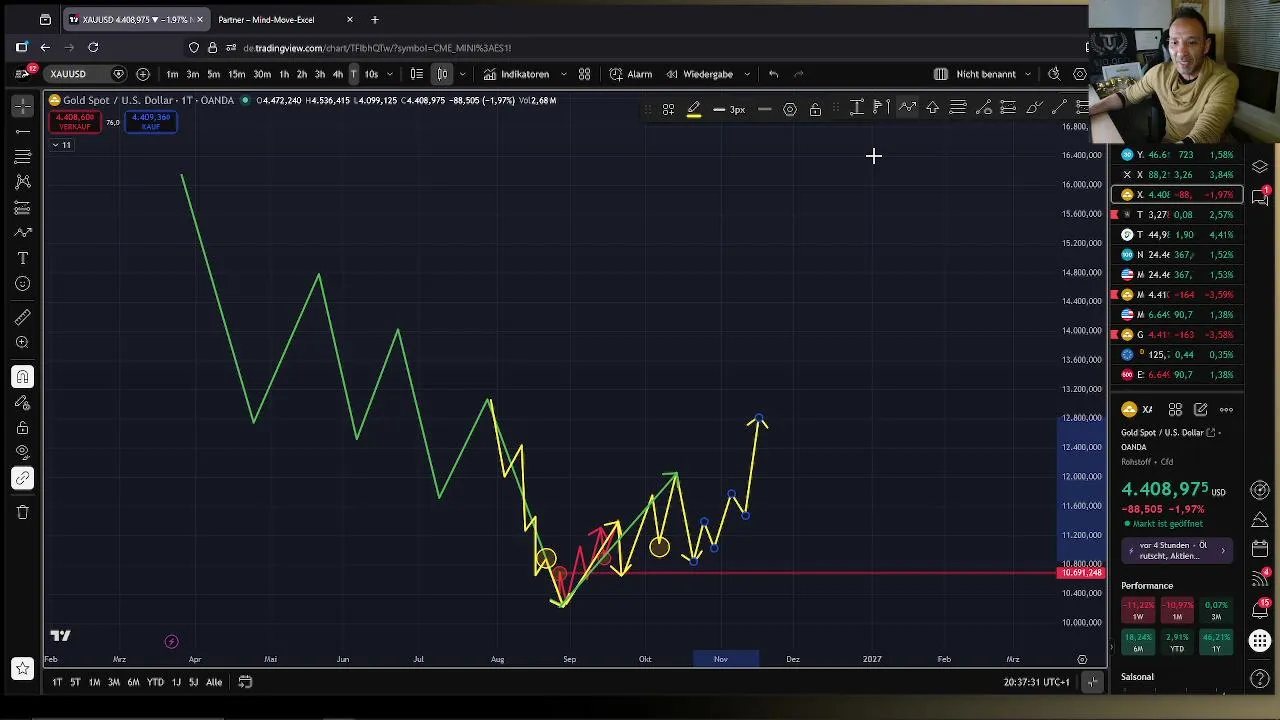Open the forecasting and measurement tools
This screenshot has width=1280, height=720.
click(x=22, y=208)
